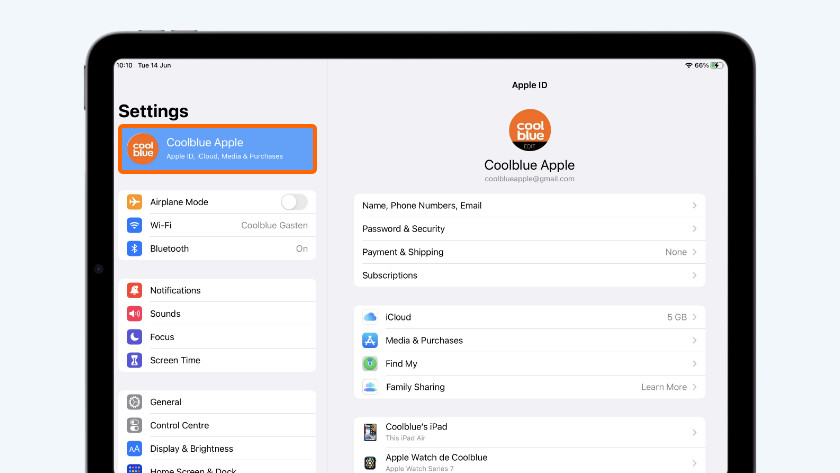The width and height of the screenshot is (840, 473).
Task: Open Display & Brightness settings
Action: pos(217,448)
